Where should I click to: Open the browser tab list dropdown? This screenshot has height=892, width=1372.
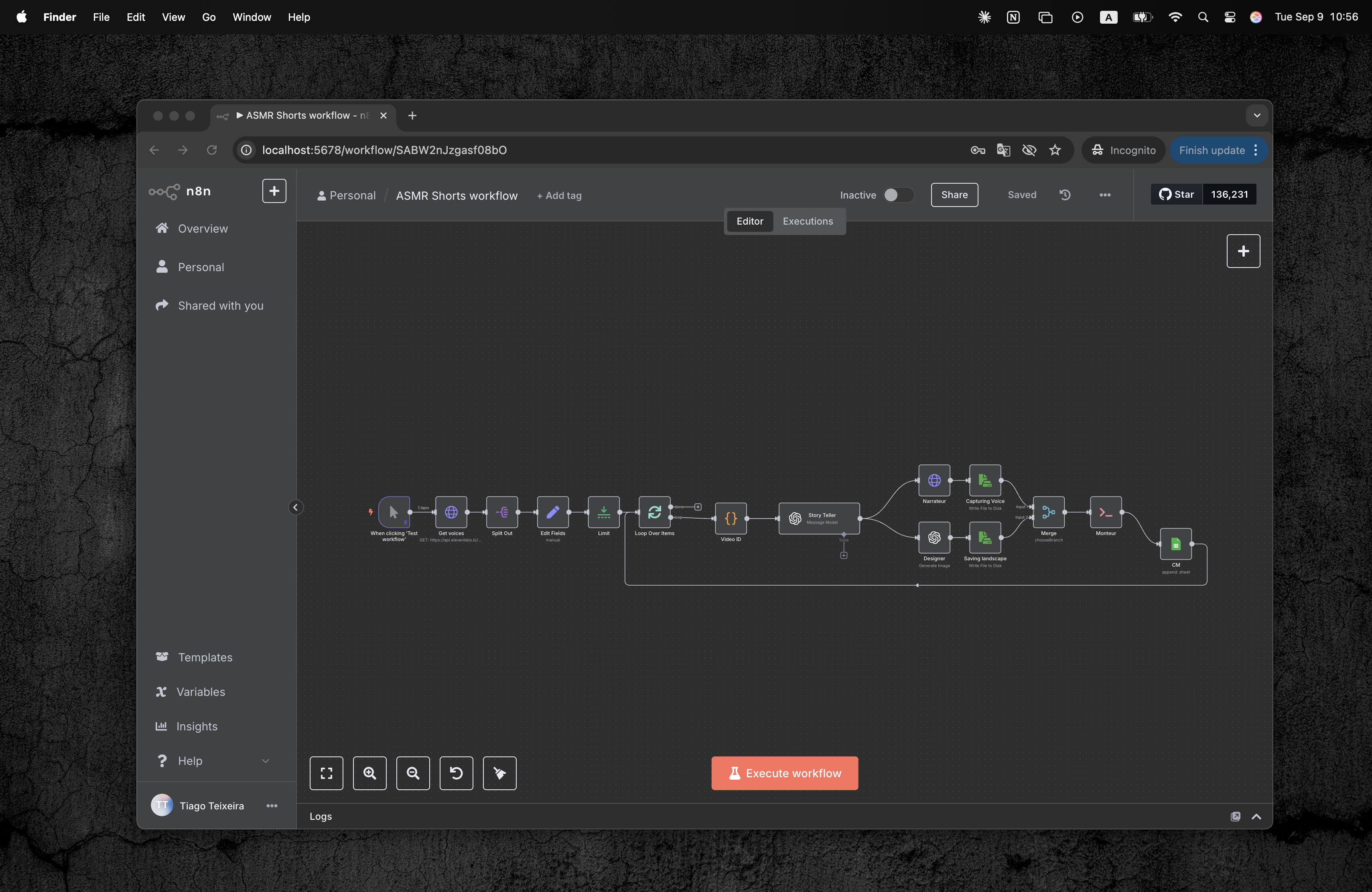pyautogui.click(x=1257, y=115)
